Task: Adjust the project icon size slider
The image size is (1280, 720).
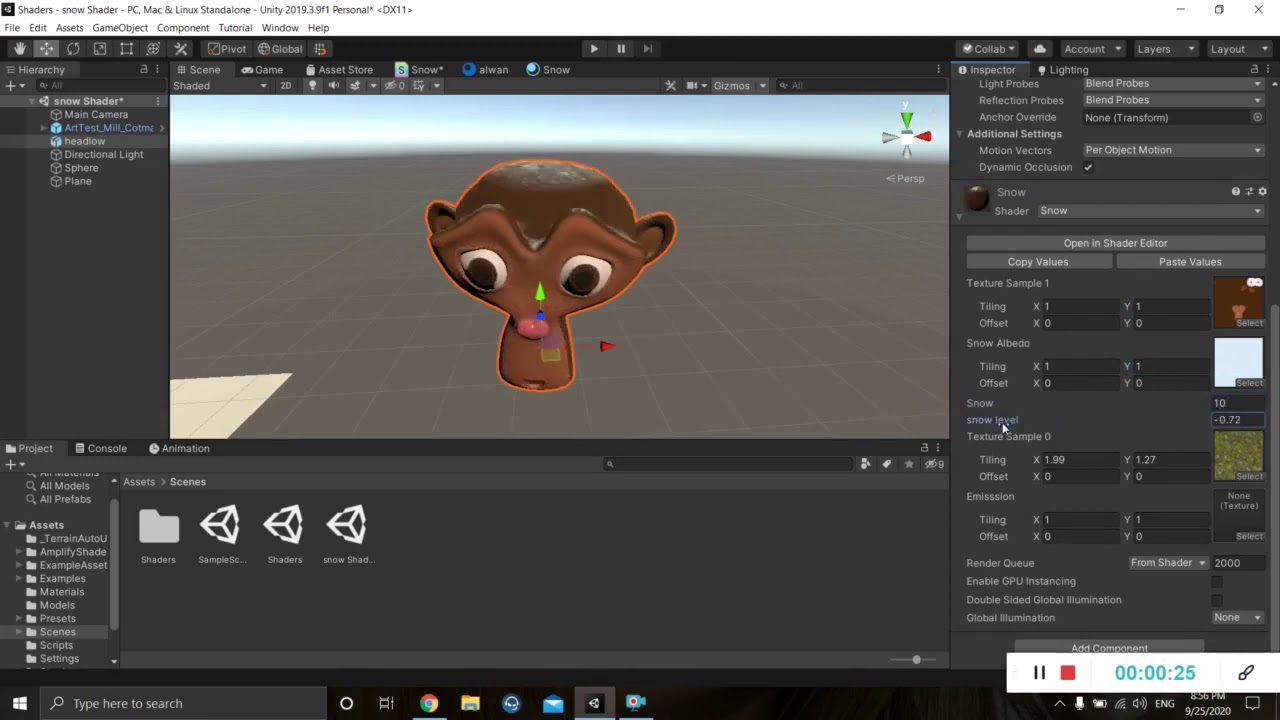Action: pos(915,660)
